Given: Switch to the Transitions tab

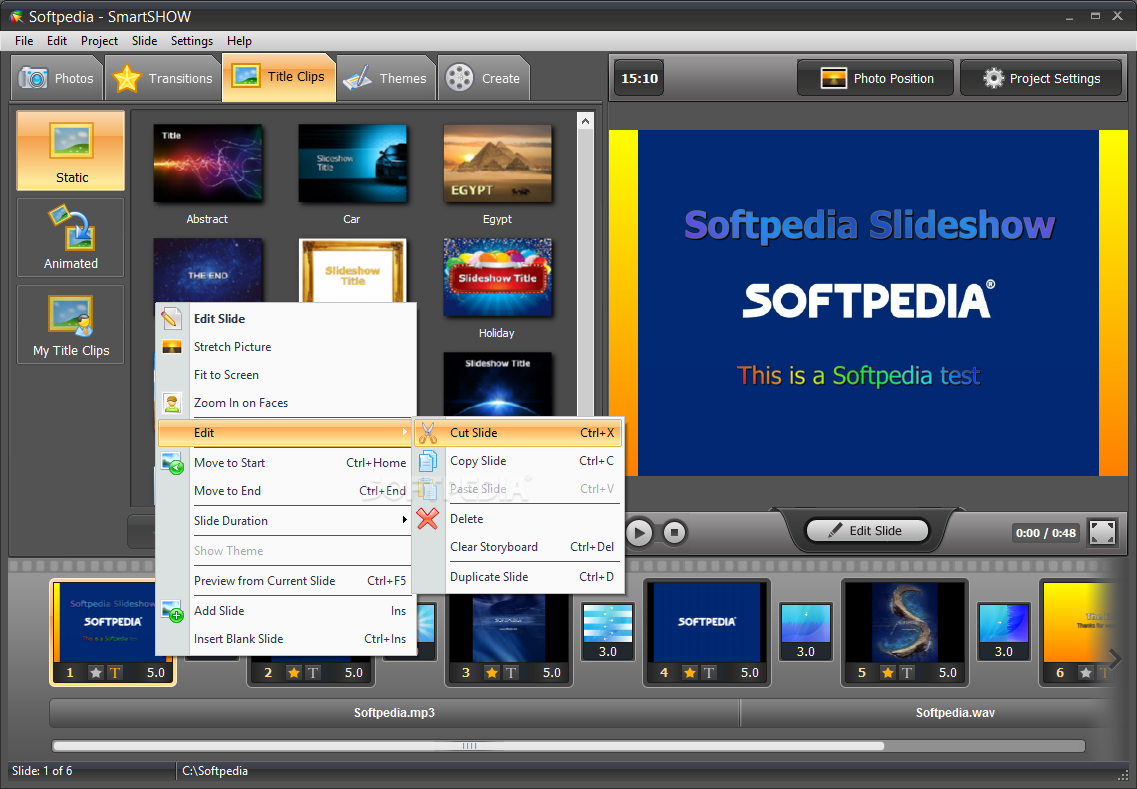Looking at the screenshot, I should (163, 78).
